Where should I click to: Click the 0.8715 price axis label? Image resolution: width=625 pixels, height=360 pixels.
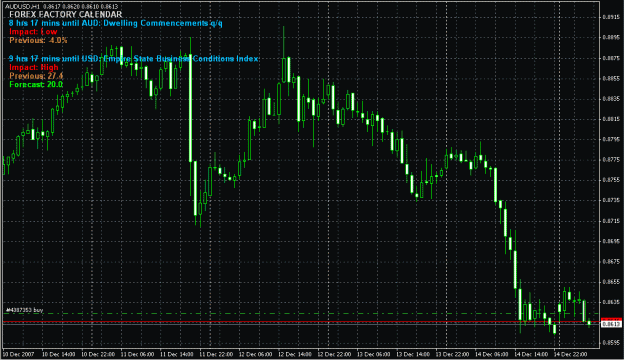tap(611, 220)
